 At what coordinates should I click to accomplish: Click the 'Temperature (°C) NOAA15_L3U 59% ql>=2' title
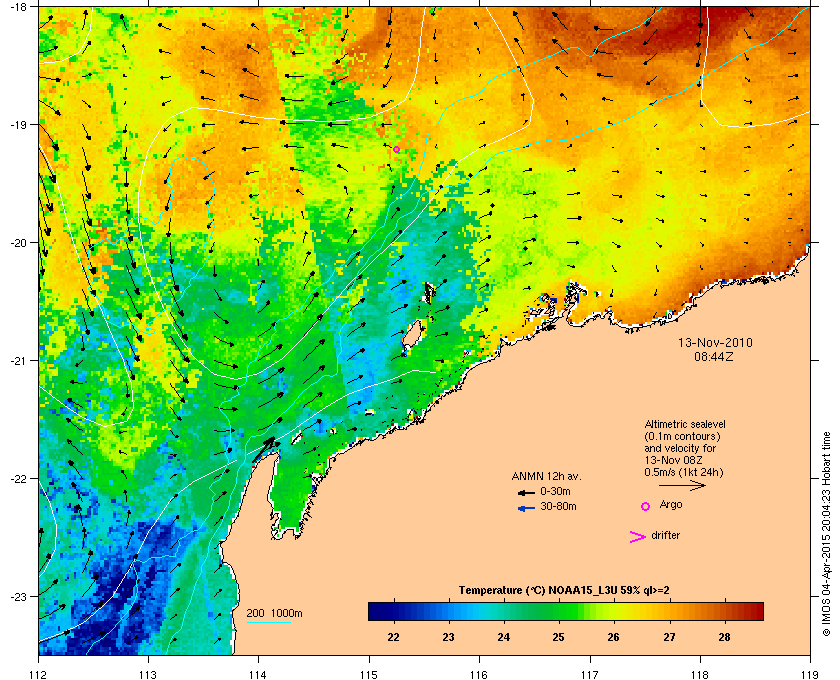pos(564,591)
